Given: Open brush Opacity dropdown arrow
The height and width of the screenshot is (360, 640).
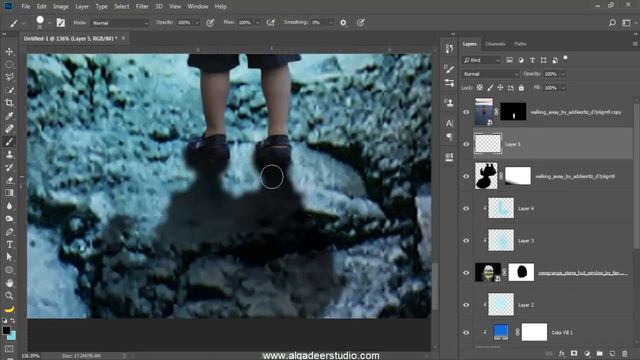Looking at the screenshot, I should (197, 23).
